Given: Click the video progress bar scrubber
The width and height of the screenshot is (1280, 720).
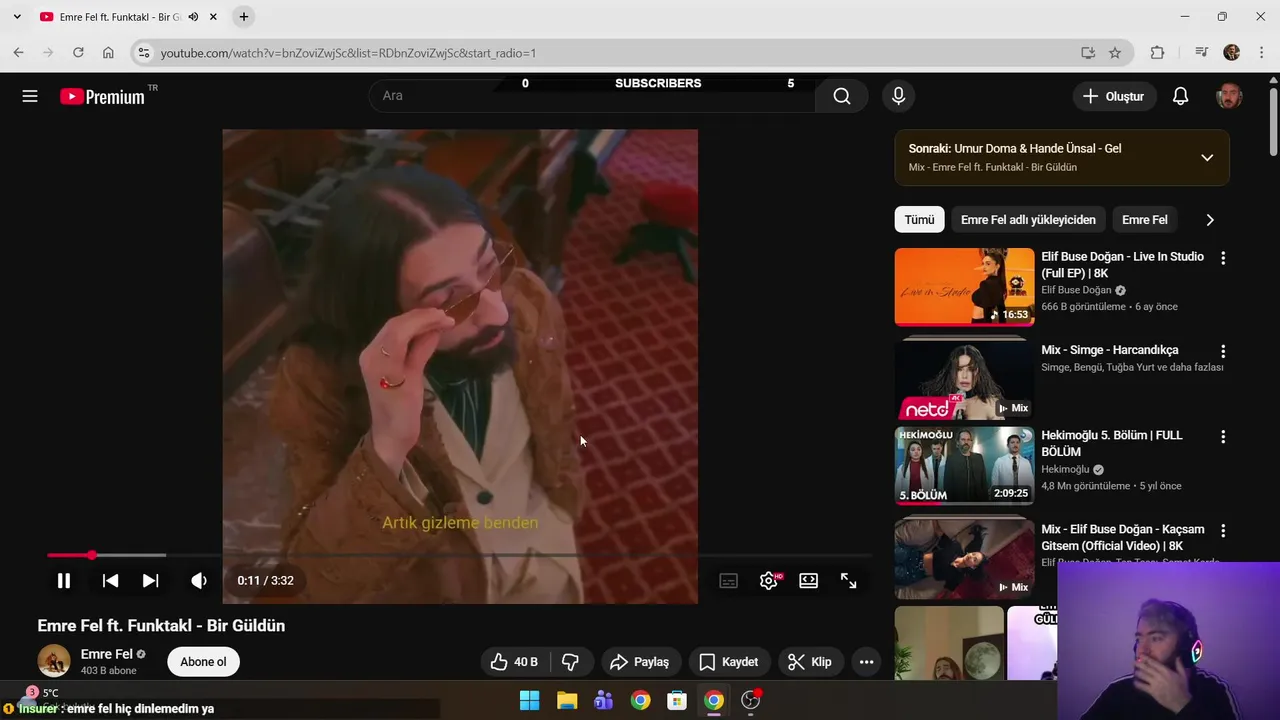Looking at the screenshot, I should pyautogui.click(x=92, y=555).
